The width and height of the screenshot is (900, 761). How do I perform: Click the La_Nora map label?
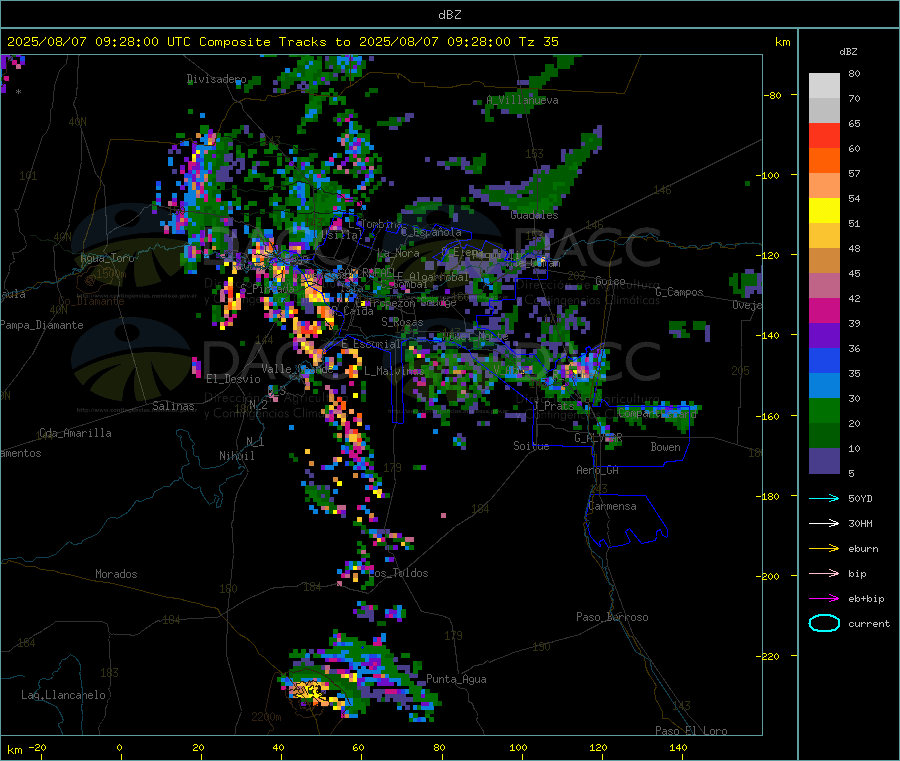[398, 253]
